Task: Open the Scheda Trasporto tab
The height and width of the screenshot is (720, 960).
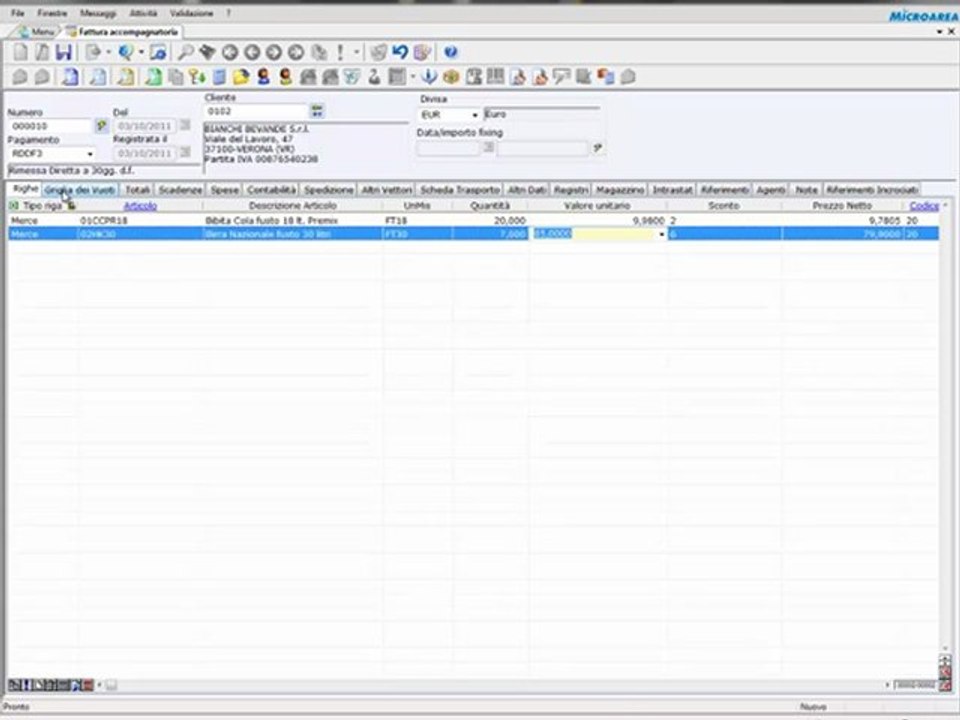Action: coord(460,190)
